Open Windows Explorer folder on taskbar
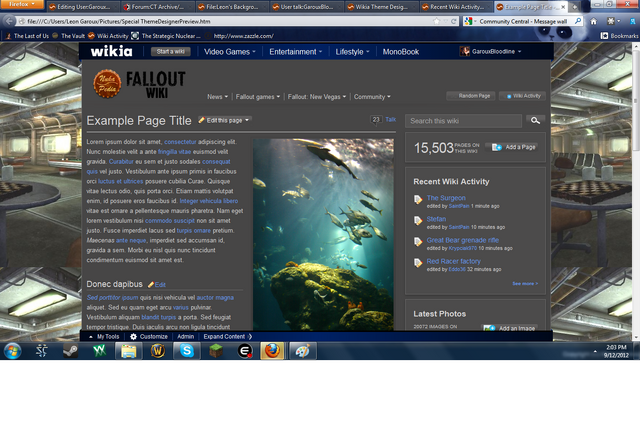Screen dimensions: 640x422 [129, 351]
